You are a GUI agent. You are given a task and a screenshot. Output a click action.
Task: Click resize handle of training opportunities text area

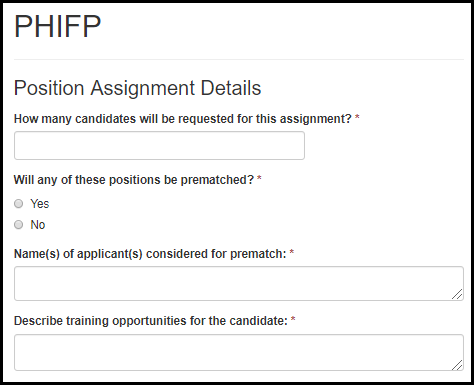pos(457,365)
